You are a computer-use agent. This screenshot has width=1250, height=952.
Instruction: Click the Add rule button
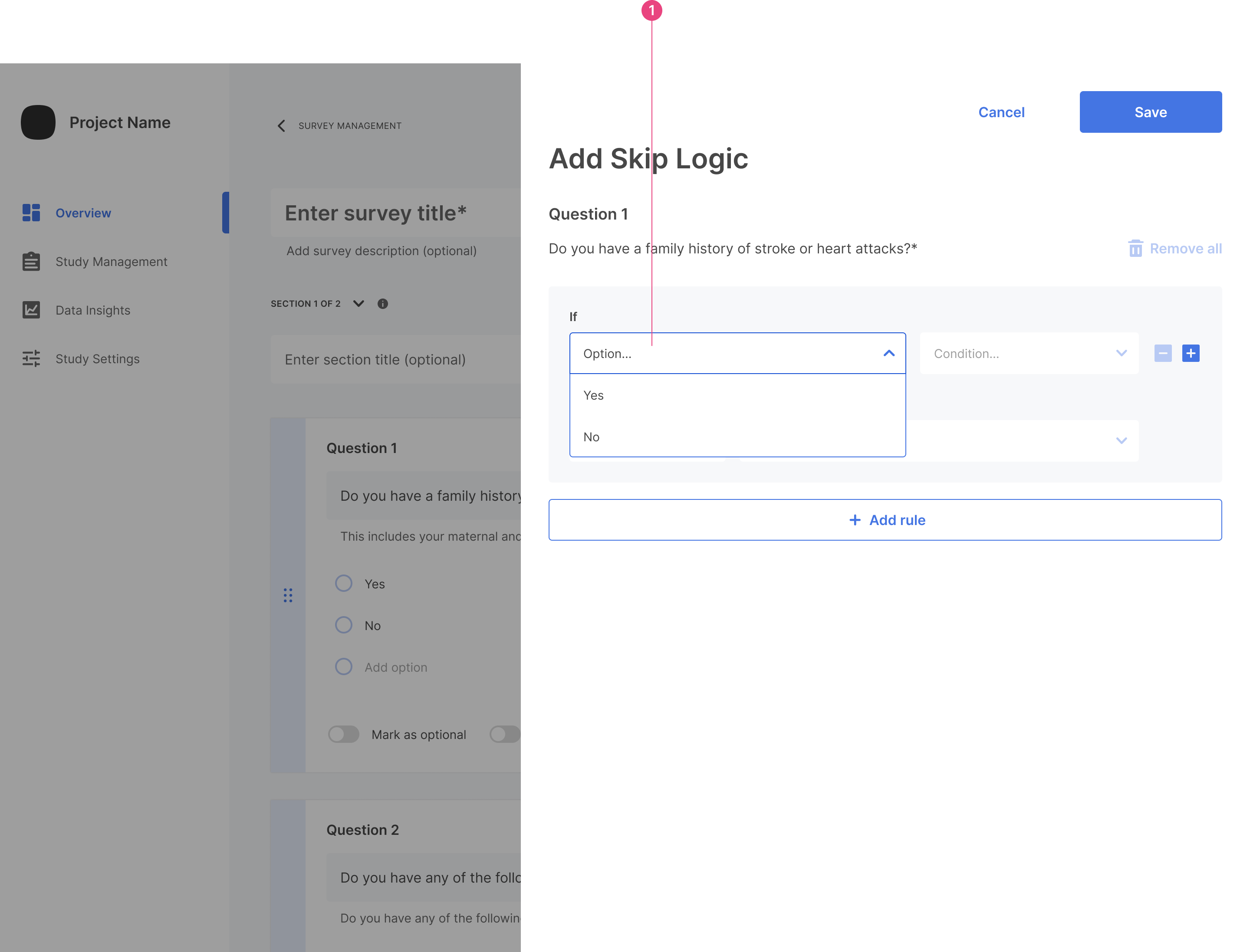pos(885,520)
